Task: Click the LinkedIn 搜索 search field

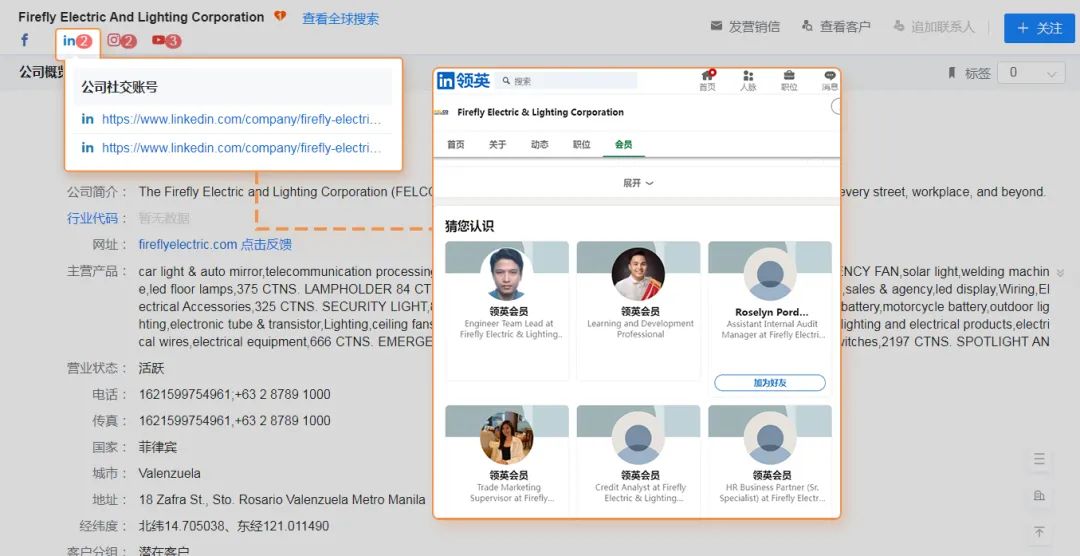Action: 565,81
